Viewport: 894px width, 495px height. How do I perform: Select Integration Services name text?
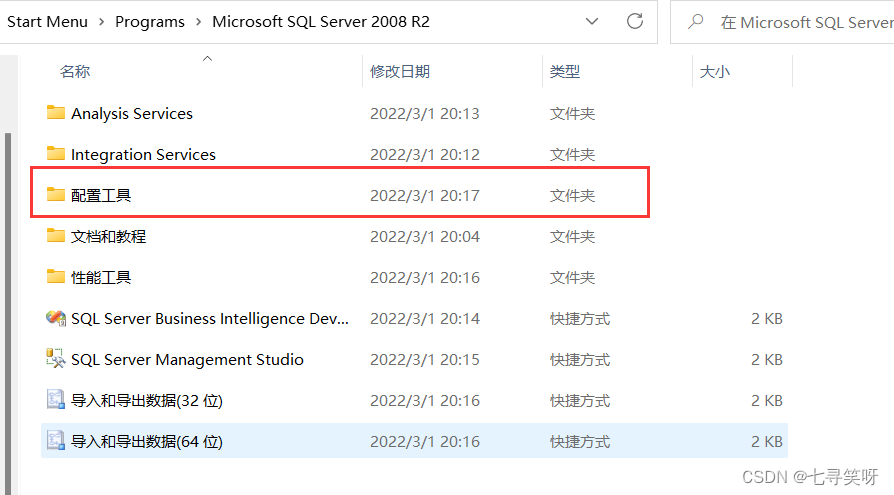click(x=143, y=155)
